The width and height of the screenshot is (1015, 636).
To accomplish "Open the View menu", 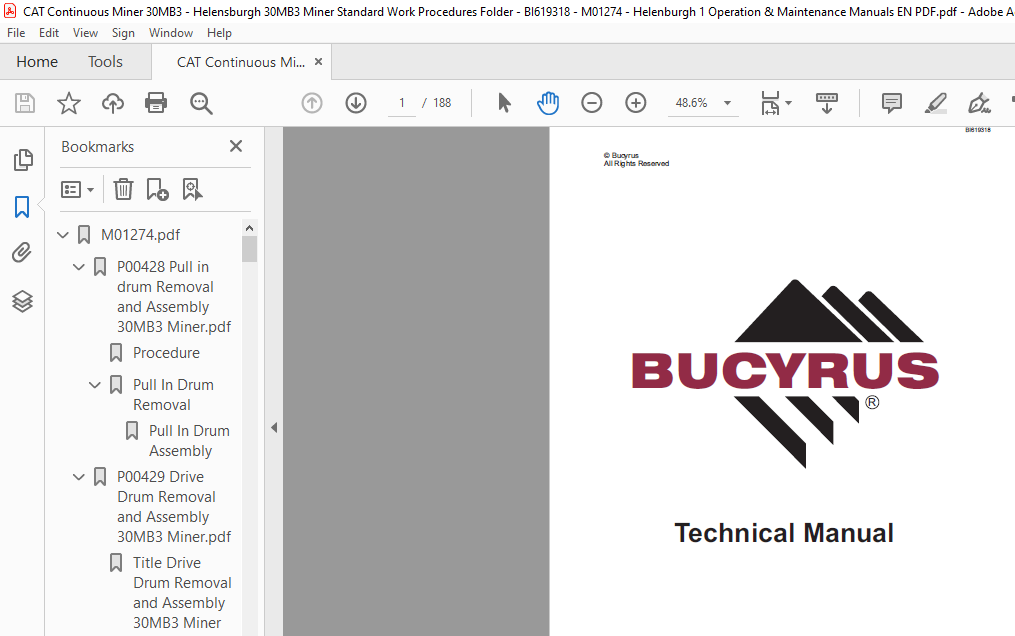I will (85, 33).
